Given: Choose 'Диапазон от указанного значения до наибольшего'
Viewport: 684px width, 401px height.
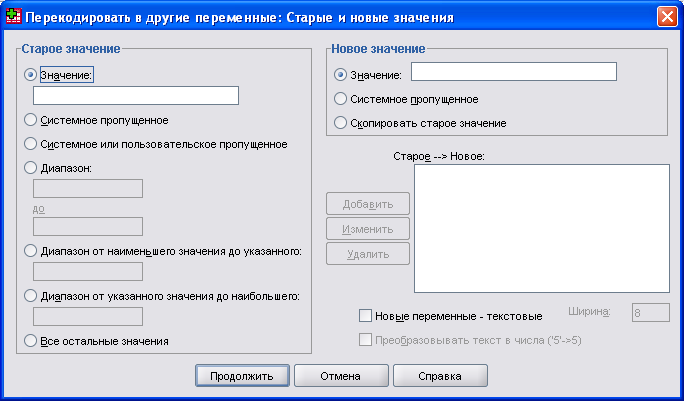Looking at the screenshot, I should [30, 296].
